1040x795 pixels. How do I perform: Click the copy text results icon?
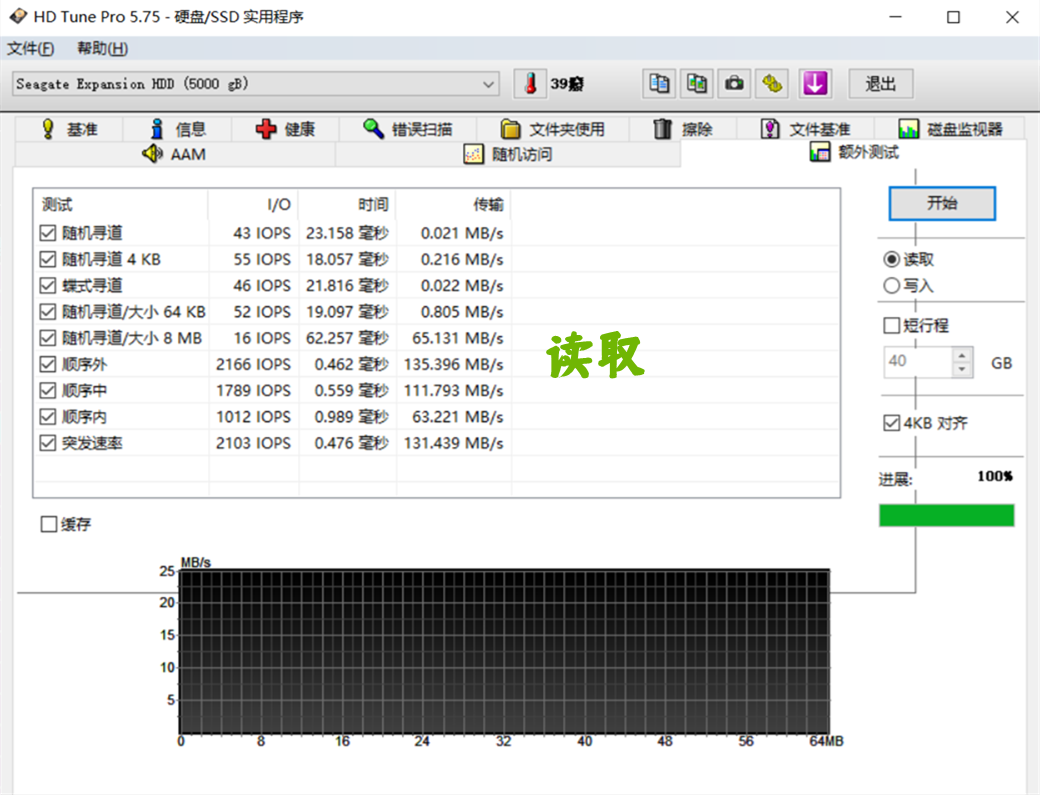pos(659,84)
